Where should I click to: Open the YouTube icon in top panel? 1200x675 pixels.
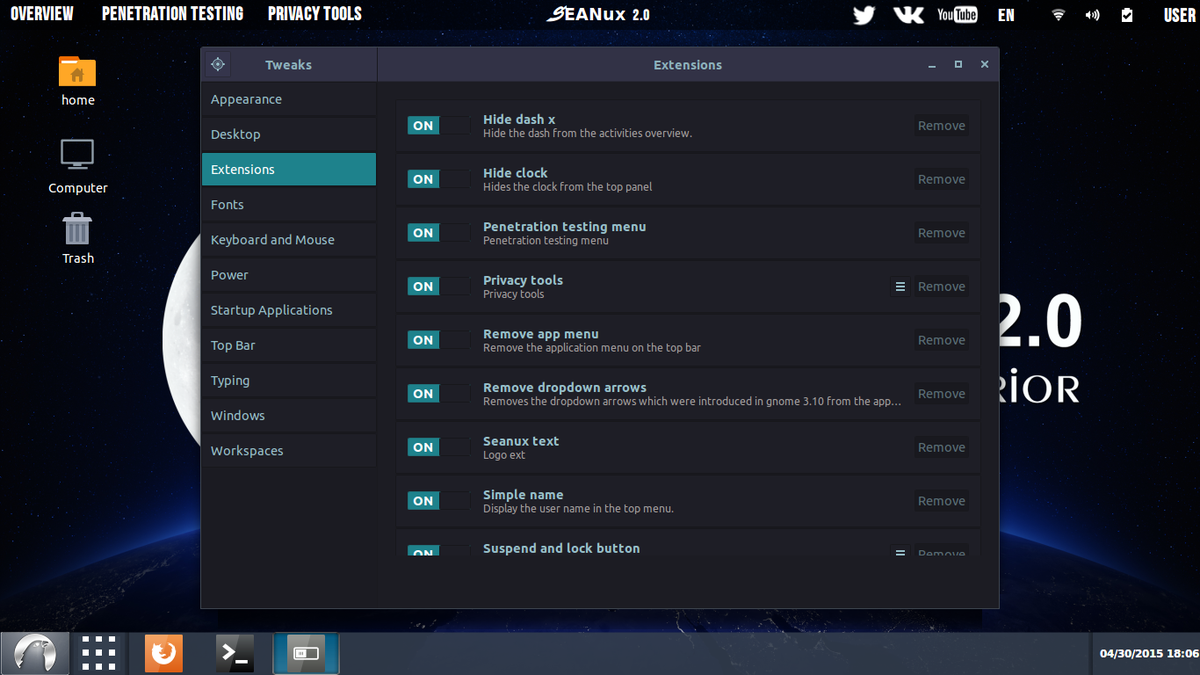(957, 15)
